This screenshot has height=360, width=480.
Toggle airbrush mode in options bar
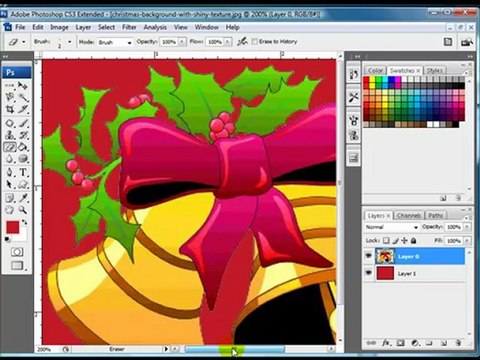pos(242,42)
